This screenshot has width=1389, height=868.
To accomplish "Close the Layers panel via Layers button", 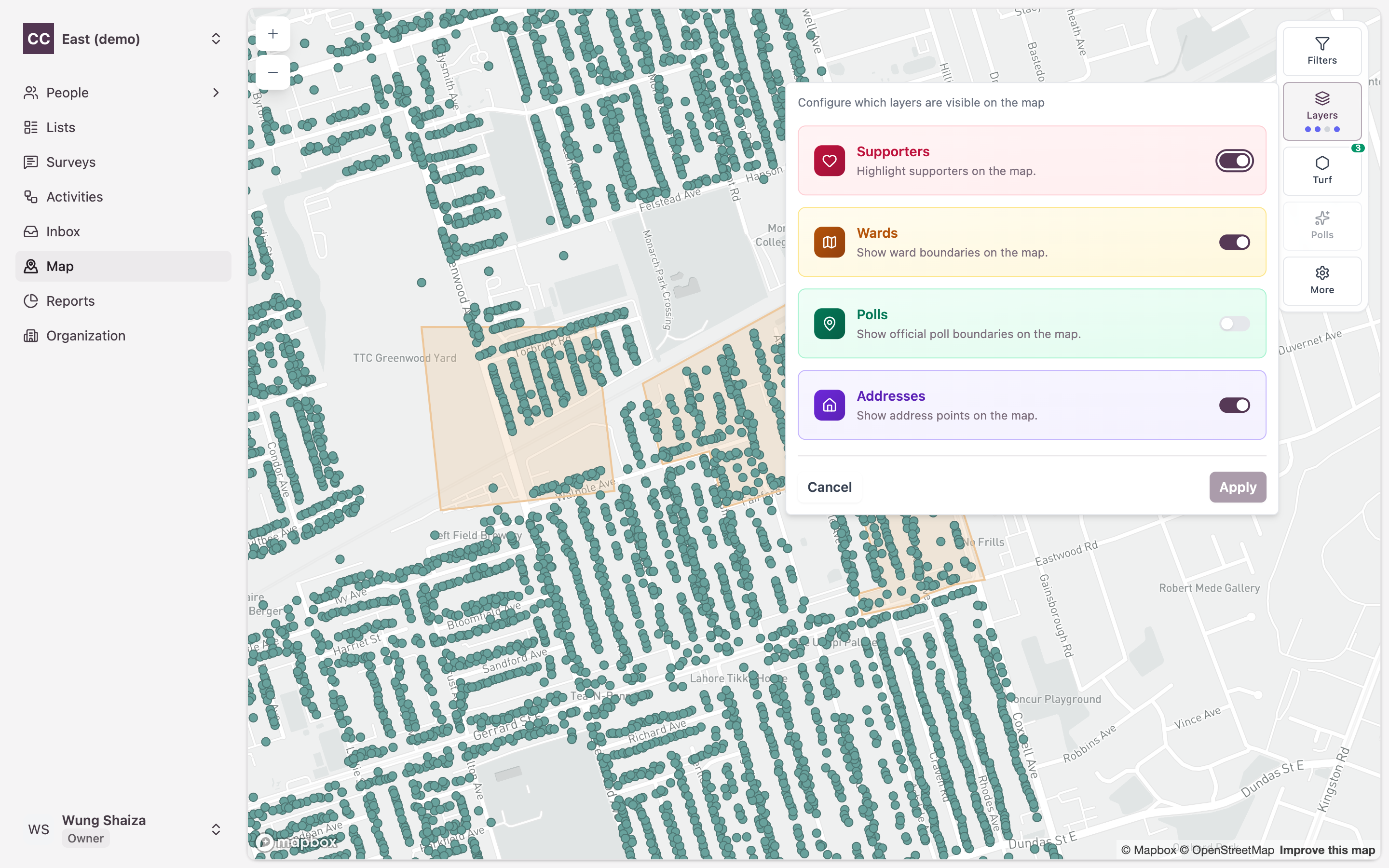I will click(x=1322, y=111).
